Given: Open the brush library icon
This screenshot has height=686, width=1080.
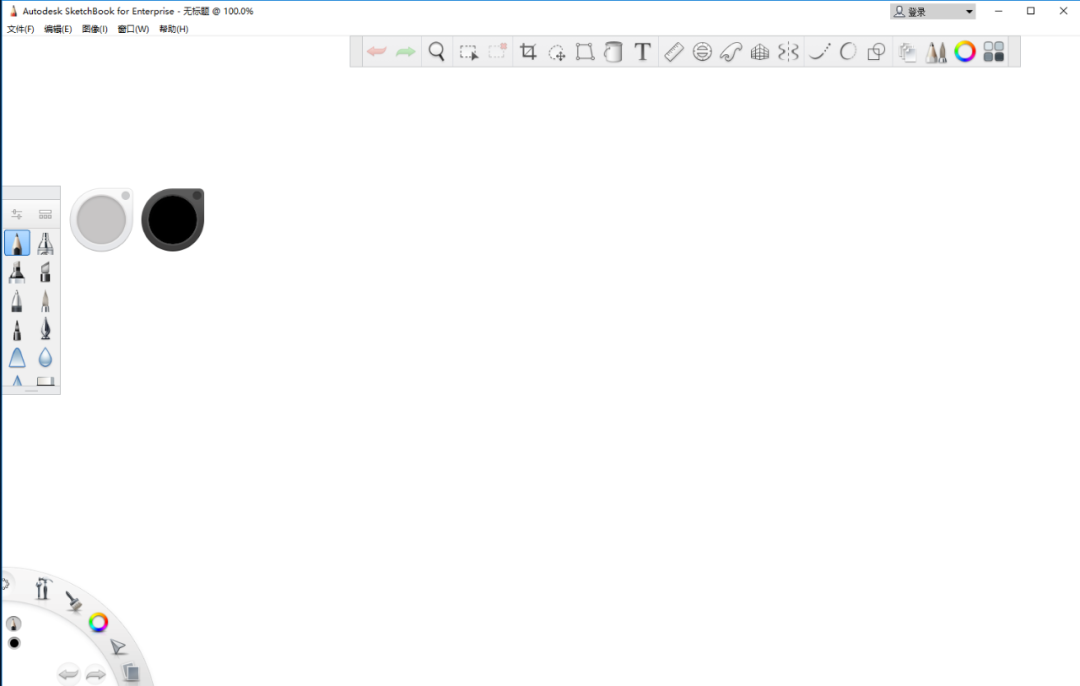Looking at the screenshot, I should click(45, 214).
